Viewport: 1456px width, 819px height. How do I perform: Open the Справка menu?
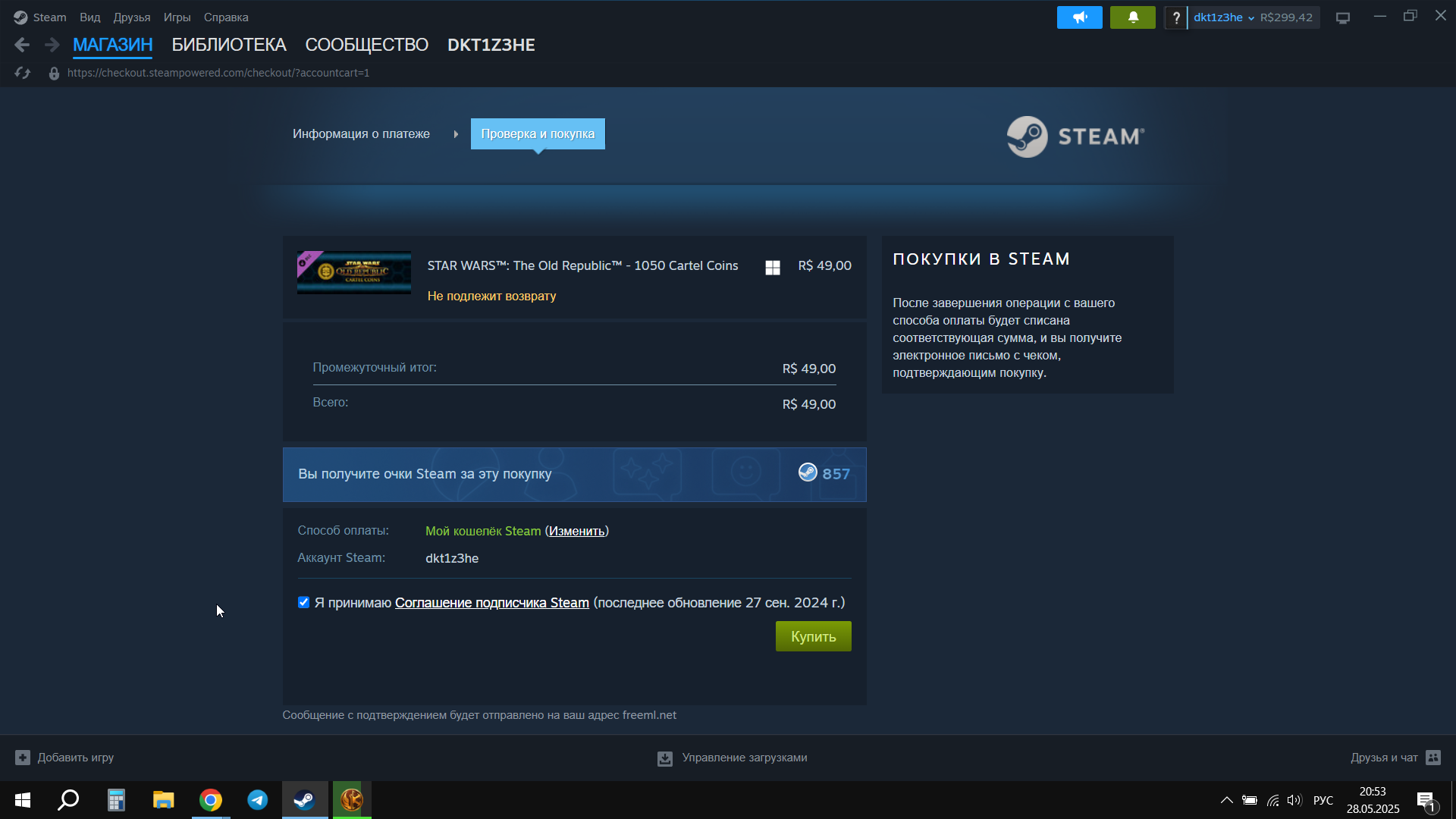226,17
